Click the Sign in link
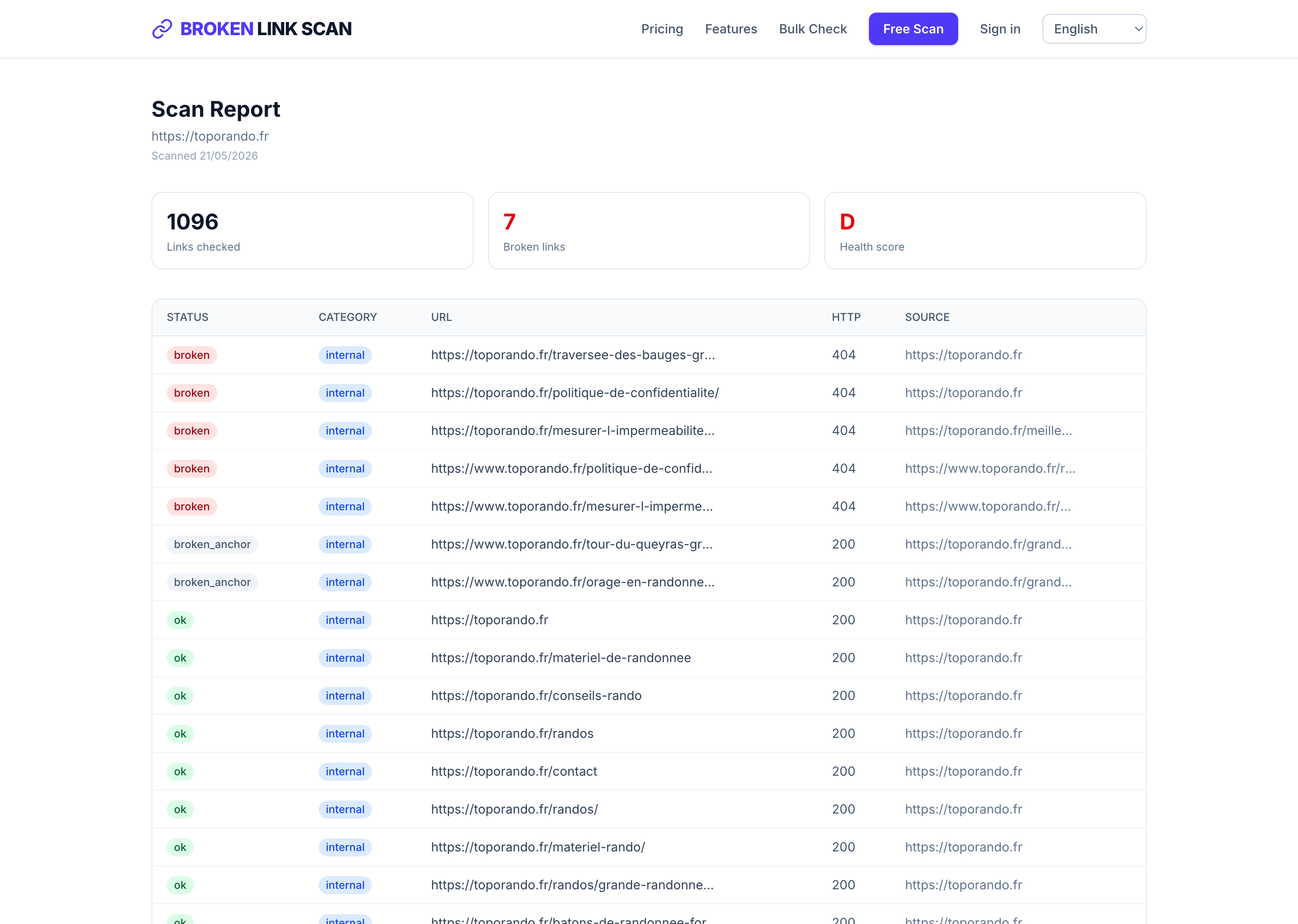Screen dimensions: 1298x924 coord(999,29)
